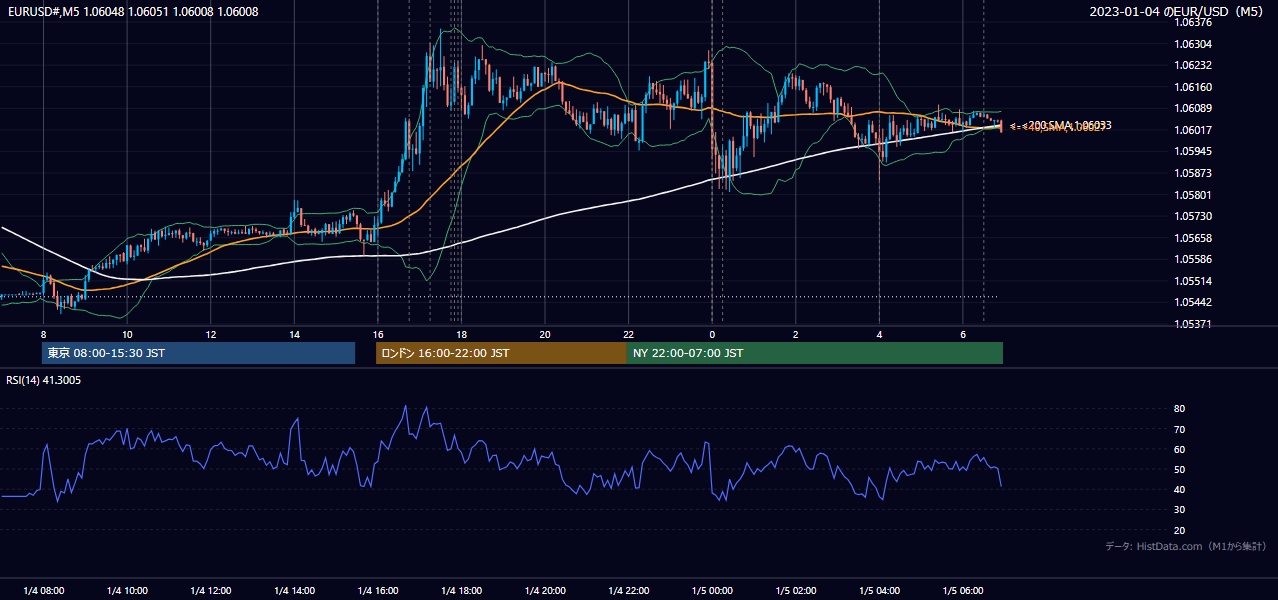Image resolution: width=1278 pixels, height=600 pixels.
Task: Click hour tick 18 under the price chart
Action: (461, 334)
